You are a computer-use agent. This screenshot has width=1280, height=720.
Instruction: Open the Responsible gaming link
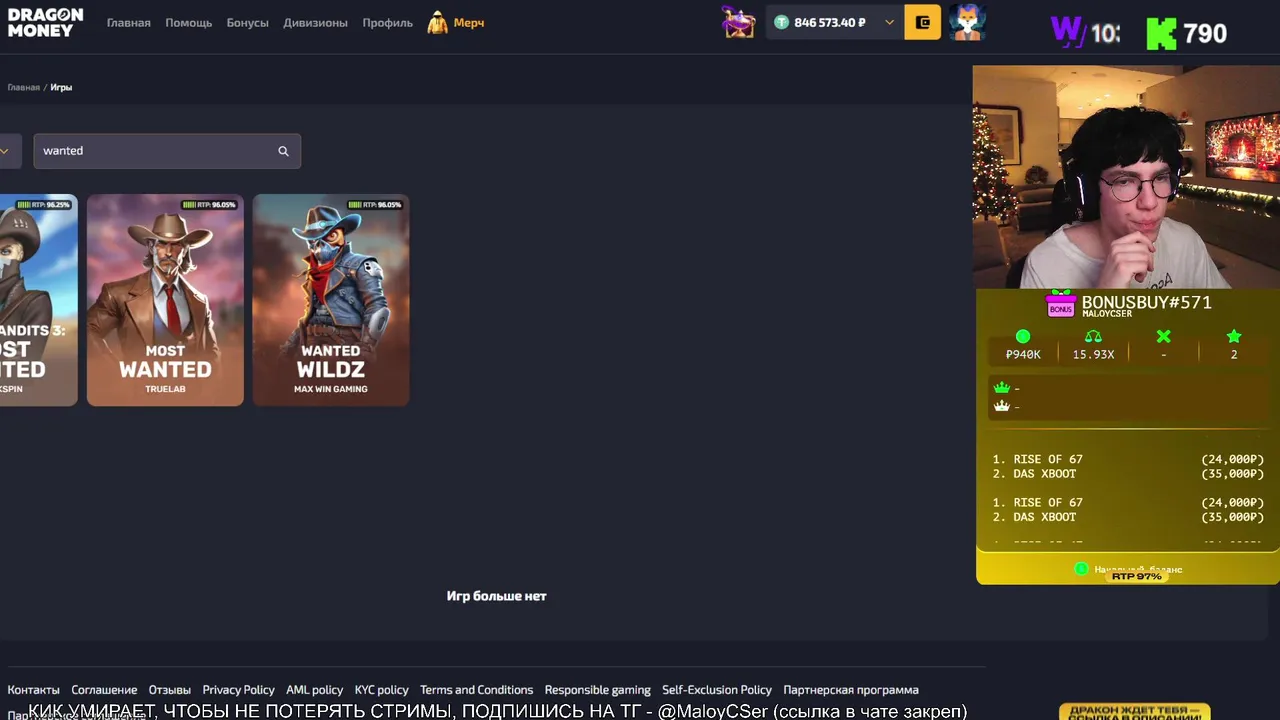click(597, 690)
